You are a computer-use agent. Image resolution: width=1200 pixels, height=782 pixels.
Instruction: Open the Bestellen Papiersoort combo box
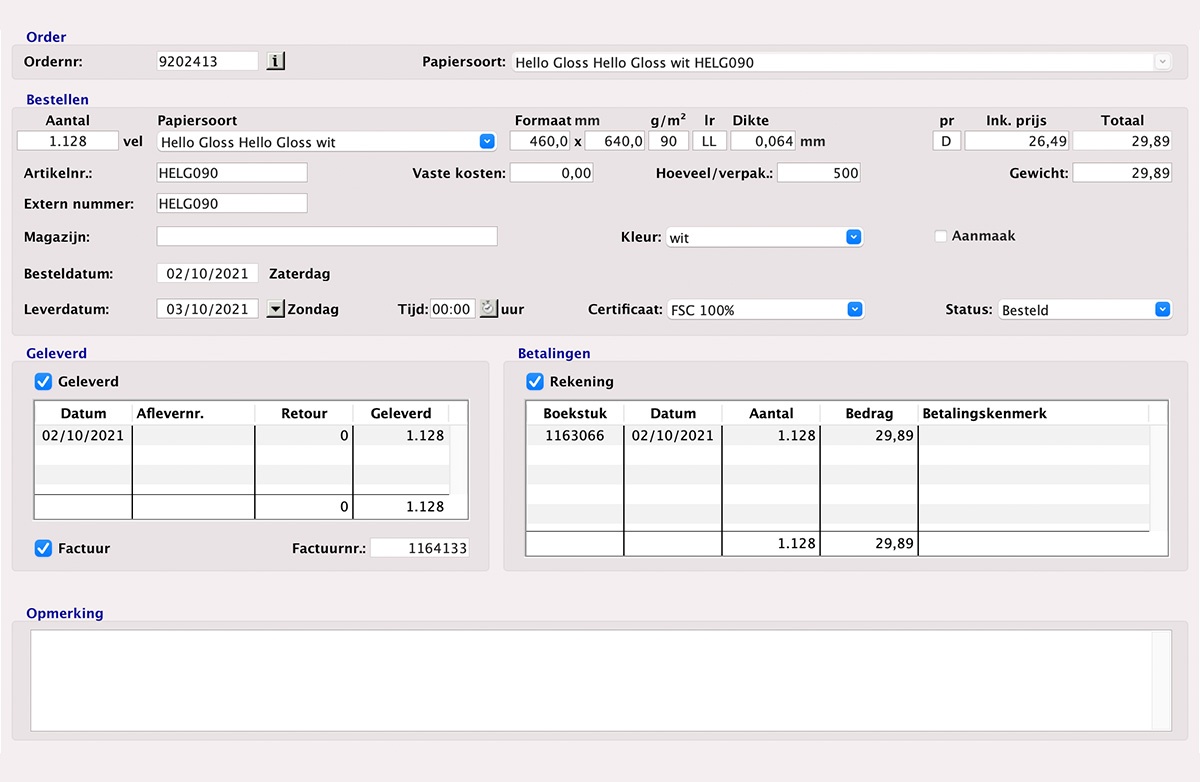[327, 142]
